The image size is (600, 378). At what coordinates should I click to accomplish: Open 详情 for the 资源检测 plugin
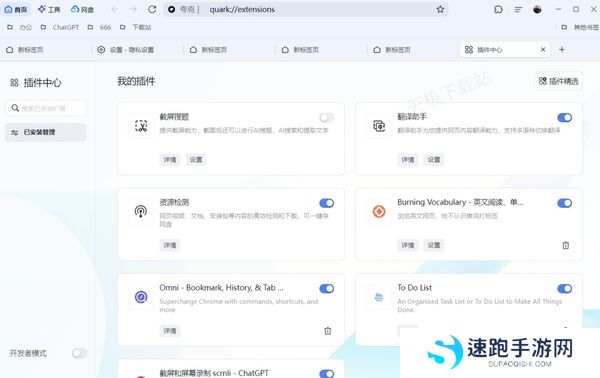point(170,245)
